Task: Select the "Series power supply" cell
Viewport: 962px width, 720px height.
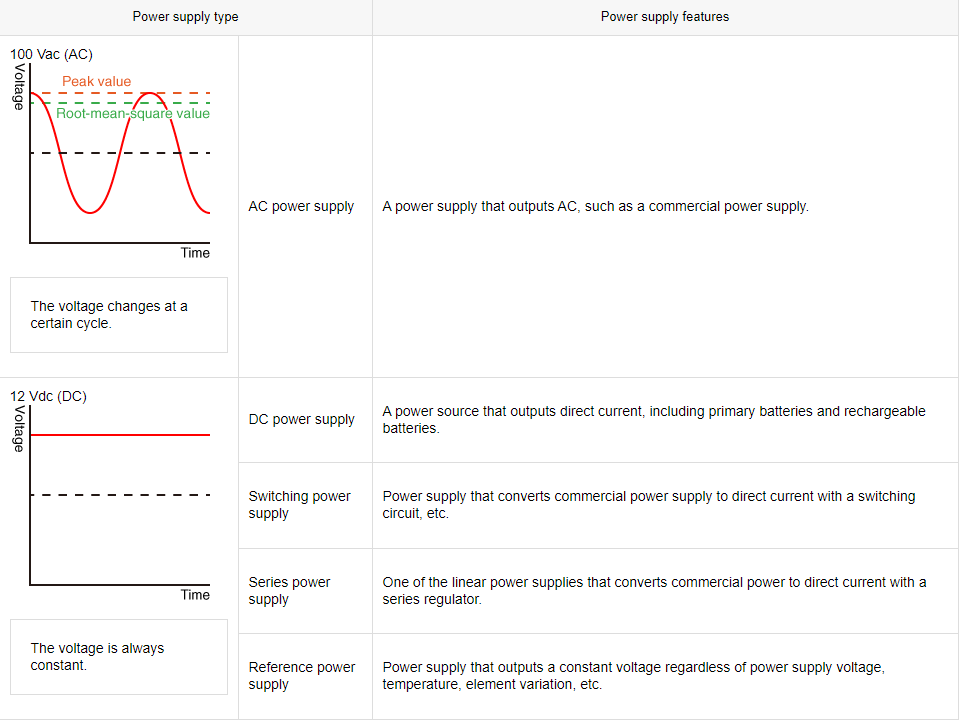Action: (289, 590)
